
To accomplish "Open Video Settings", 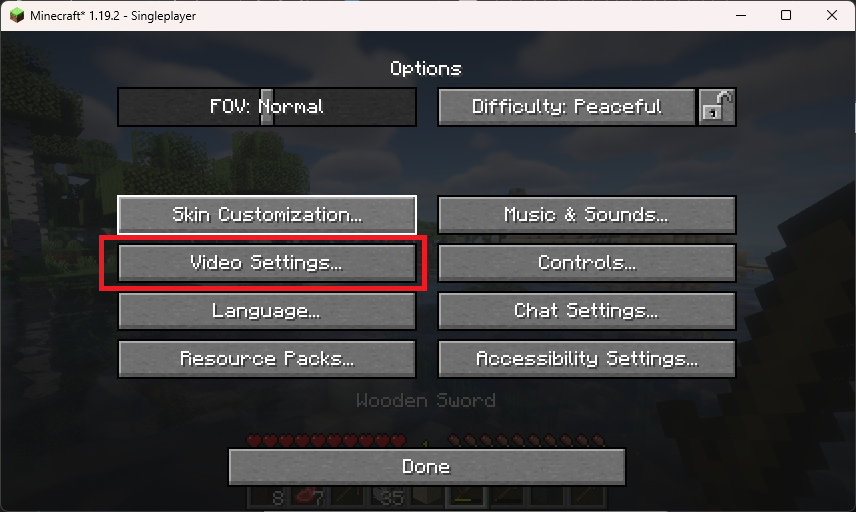I will 267,263.
